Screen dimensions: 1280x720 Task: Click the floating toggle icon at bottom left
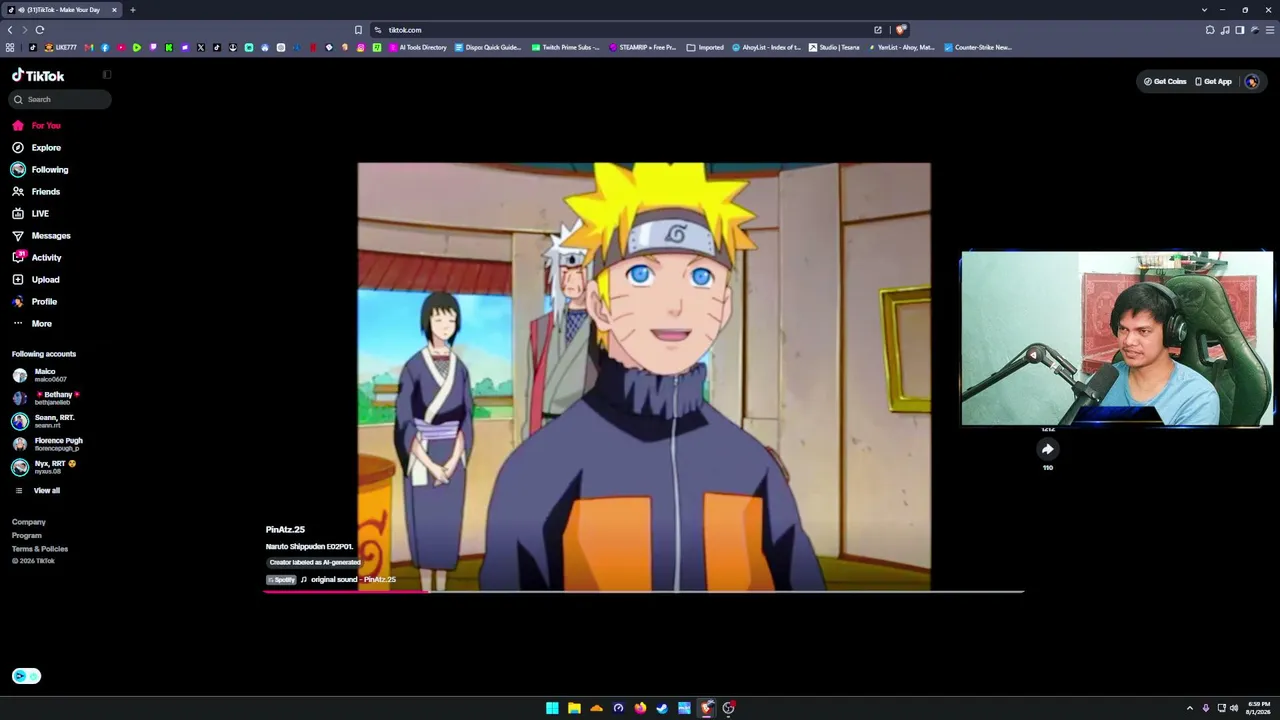[x=26, y=676]
